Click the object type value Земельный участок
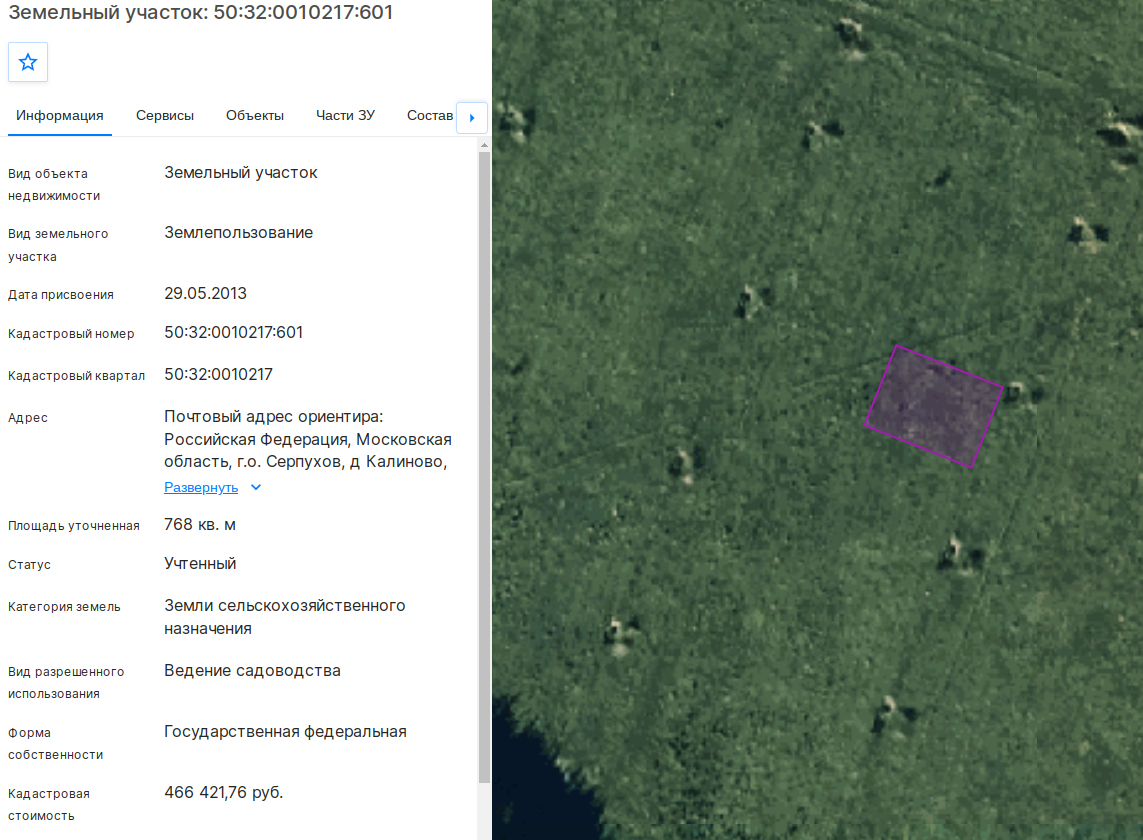This screenshot has height=840, width=1143. click(x=241, y=173)
